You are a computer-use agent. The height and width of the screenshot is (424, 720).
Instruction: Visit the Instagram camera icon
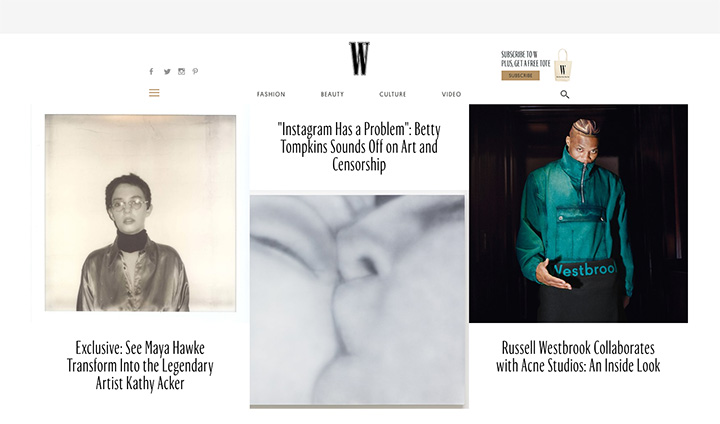(x=181, y=71)
